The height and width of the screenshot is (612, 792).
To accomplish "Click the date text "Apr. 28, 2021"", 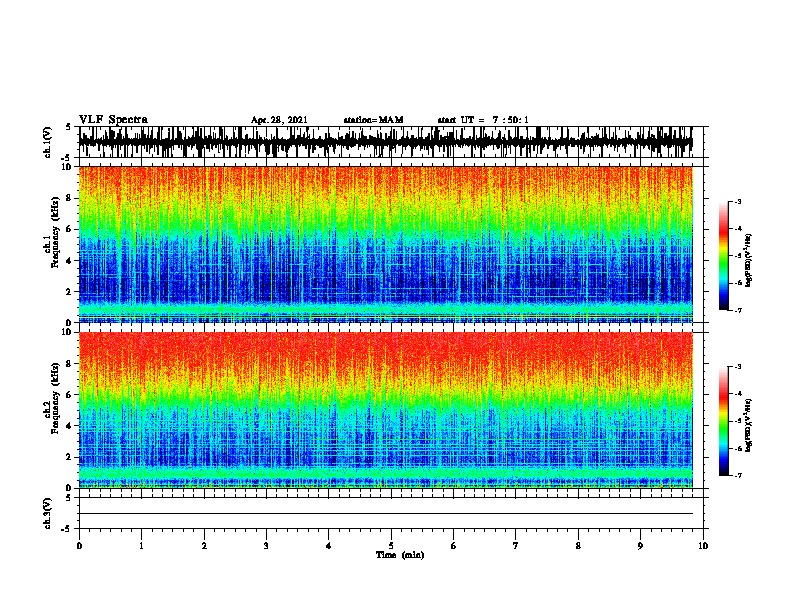I will [x=279, y=120].
